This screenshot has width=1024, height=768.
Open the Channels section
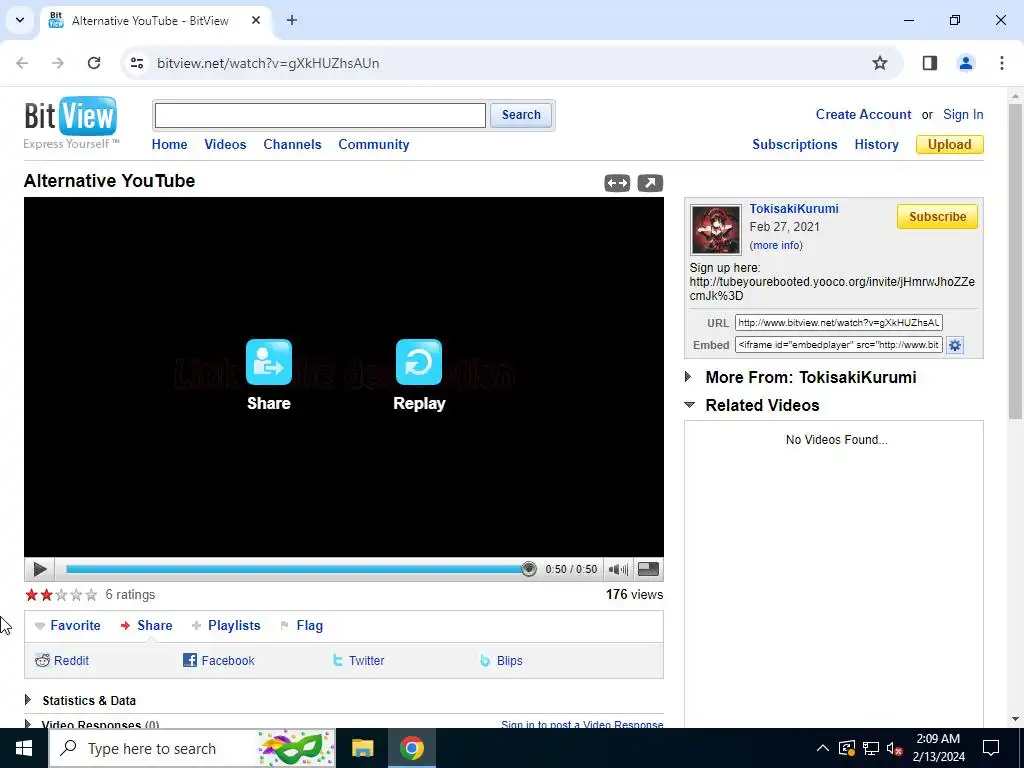coord(292,144)
